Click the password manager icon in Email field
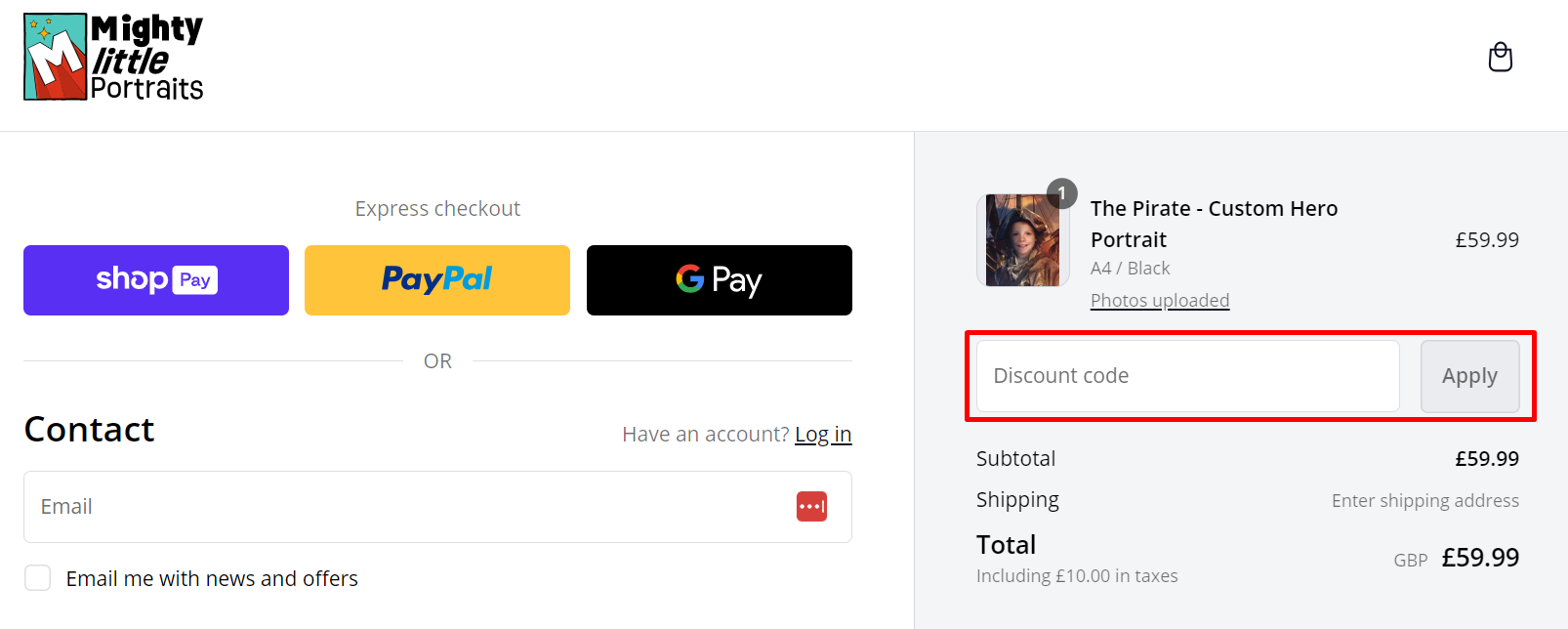Viewport: 1568px width, 629px height. tap(811, 507)
